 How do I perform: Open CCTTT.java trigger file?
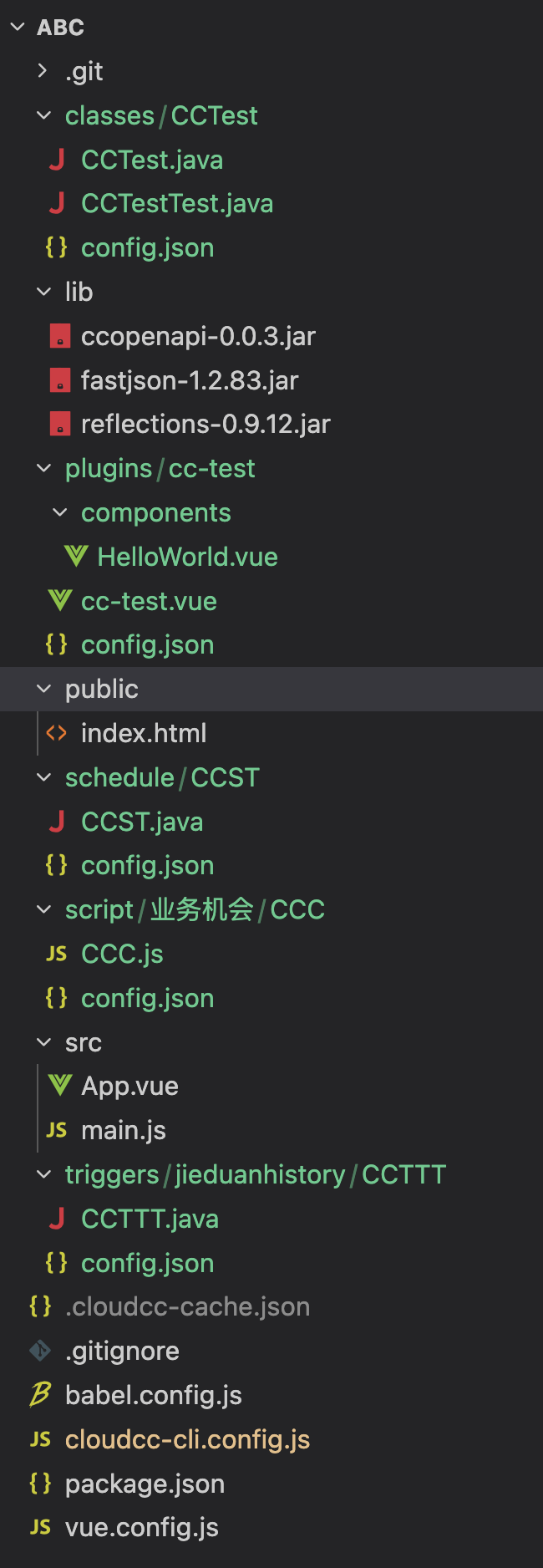[x=150, y=1219]
